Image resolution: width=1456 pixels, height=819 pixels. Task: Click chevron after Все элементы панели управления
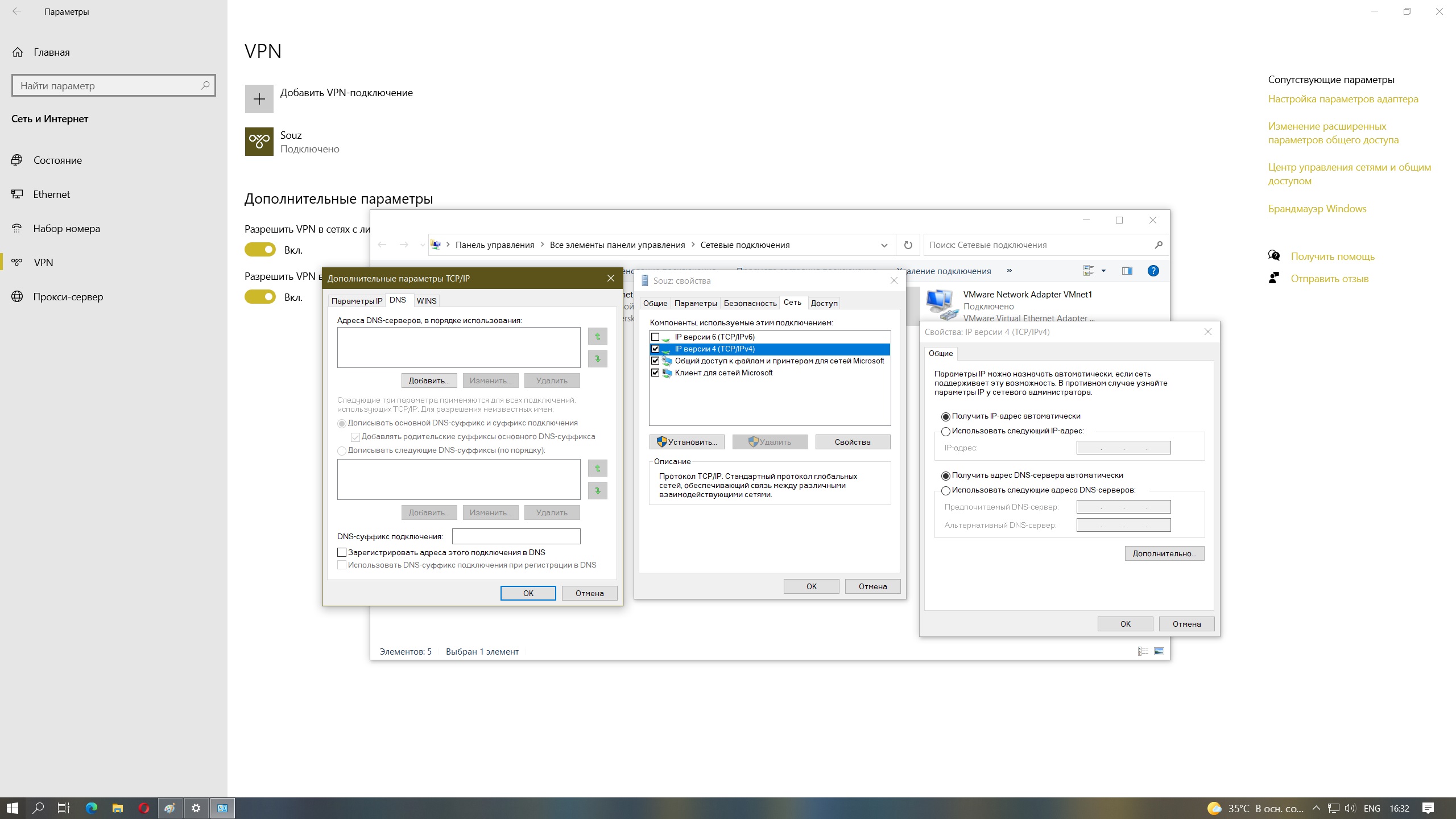[693, 245]
